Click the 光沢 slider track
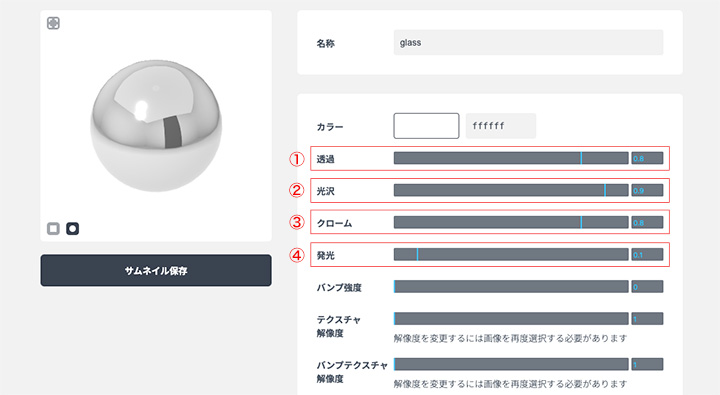Image resolution: width=720 pixels, height=395 pixels. [x=511, y=190]
